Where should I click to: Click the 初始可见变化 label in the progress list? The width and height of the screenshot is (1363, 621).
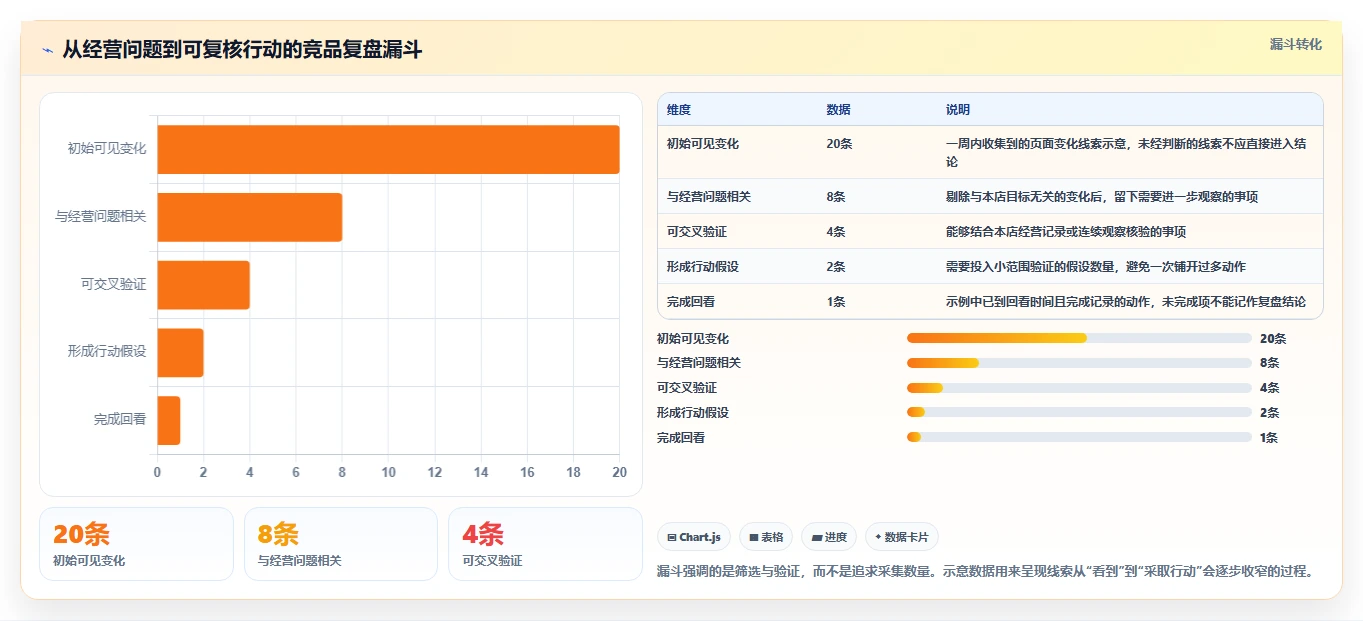coord(693,339)
